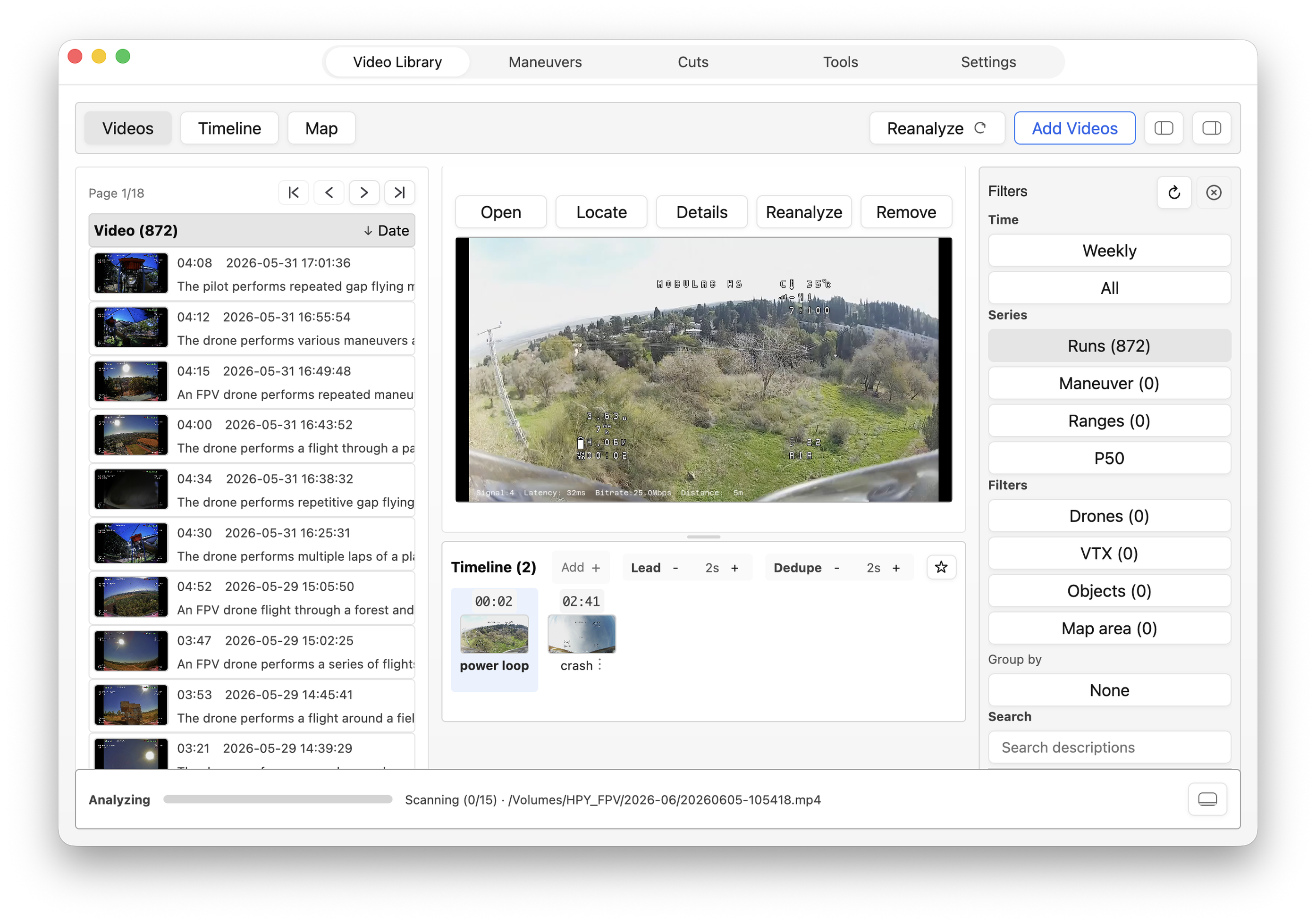This screenshot has width=1316, height=923.
Task: Open Group by None dropdown
Action: [x=1109, y=690]
